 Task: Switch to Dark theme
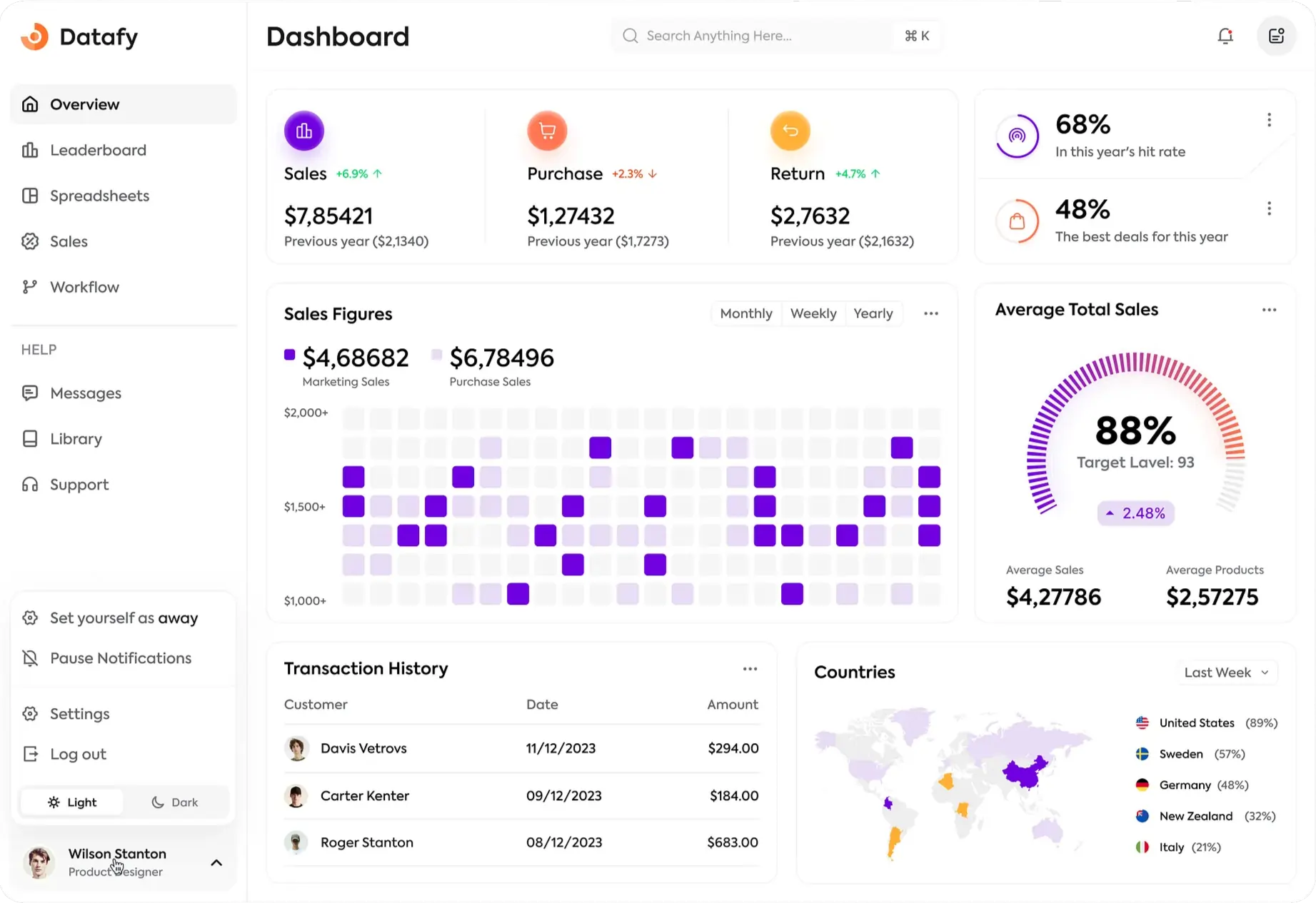click(x=175, y=802)
